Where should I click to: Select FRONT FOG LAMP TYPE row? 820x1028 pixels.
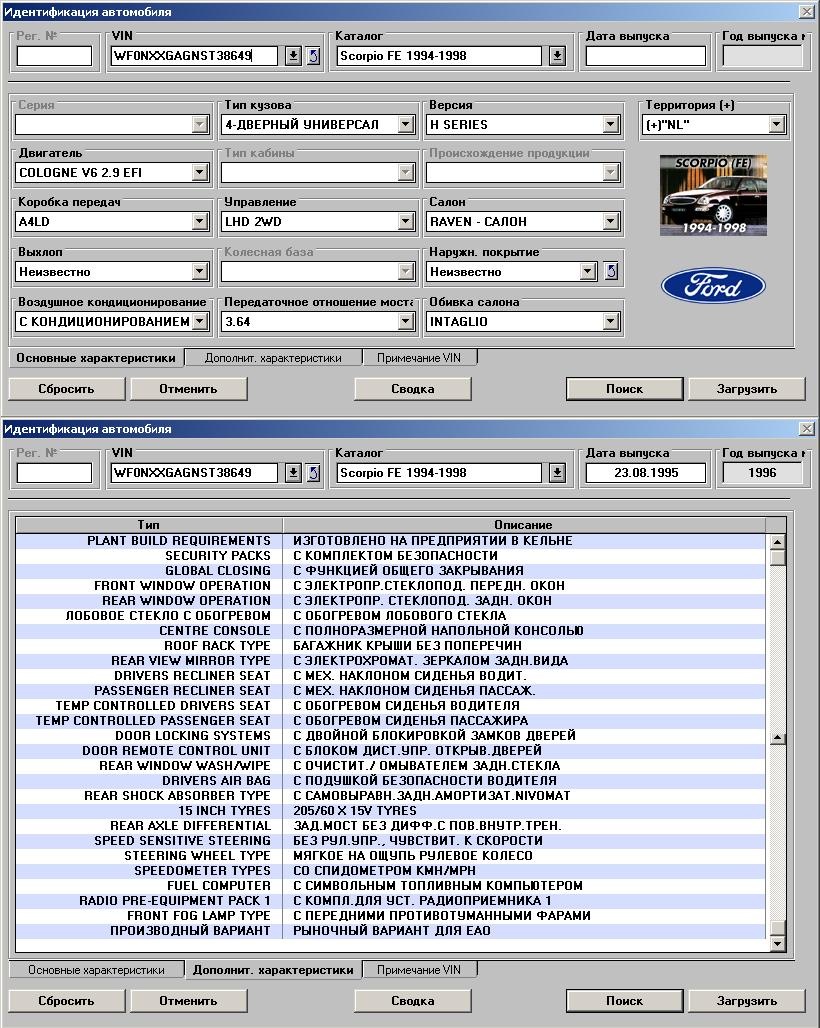[x=390, y=915]
